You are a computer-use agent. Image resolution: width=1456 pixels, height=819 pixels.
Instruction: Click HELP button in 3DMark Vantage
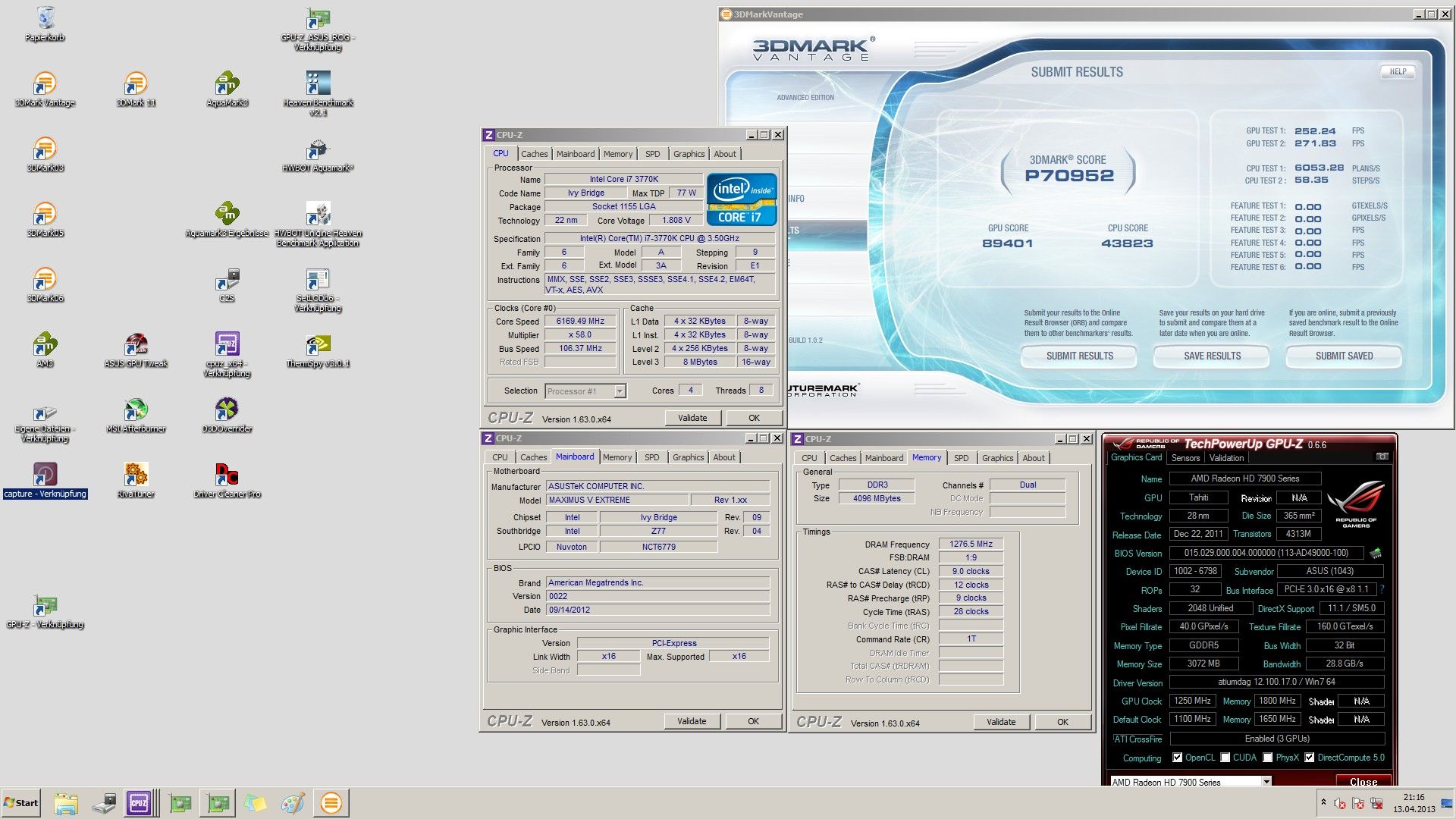(1398, 72)
